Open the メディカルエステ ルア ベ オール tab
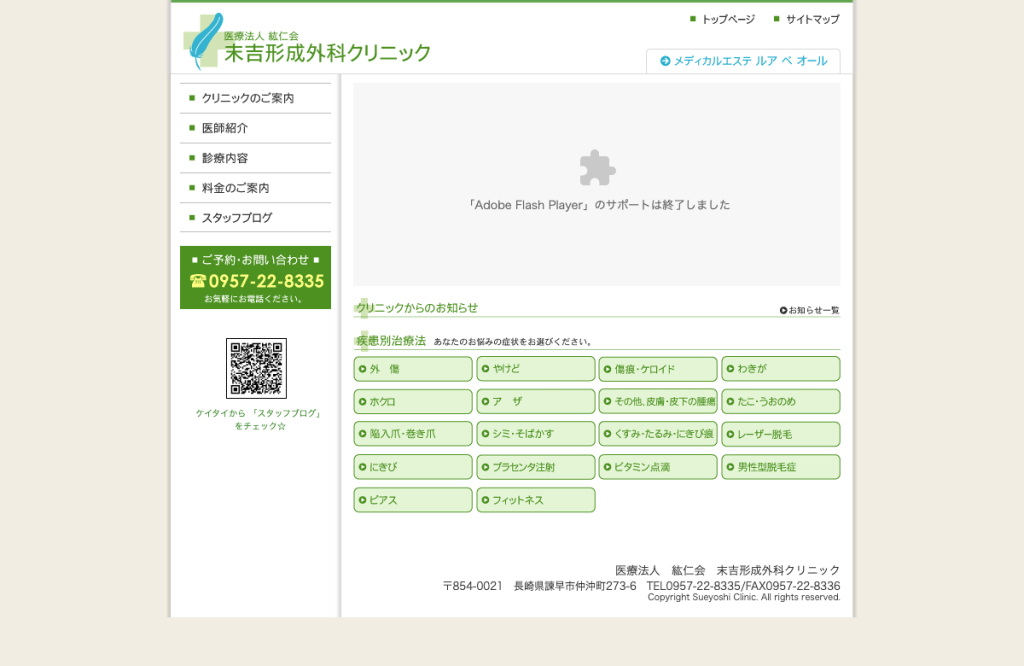Screen dimensions: 1024x666 point(743,61)
